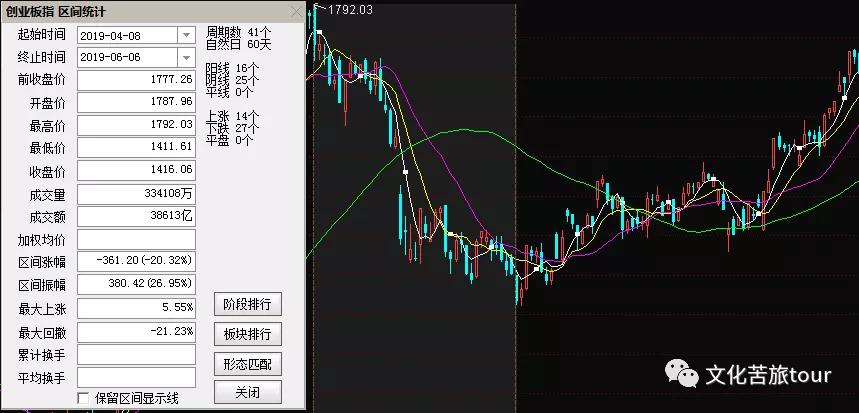This screenshot has width=859, height=413.
Task: Click the 平盘 0个 statistic
Action: click(x=230, y=140)
